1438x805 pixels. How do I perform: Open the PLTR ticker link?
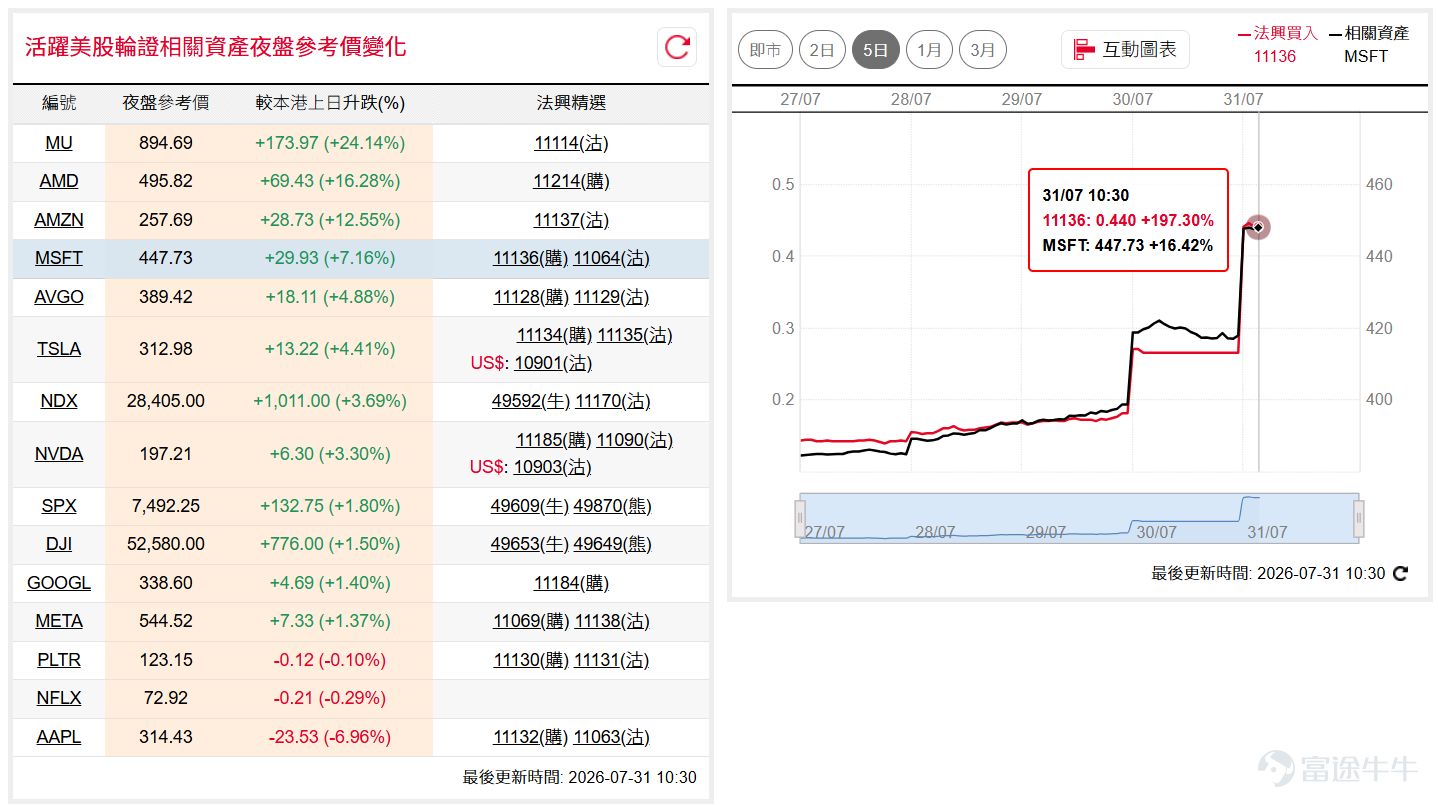click(x=59, y=660)
